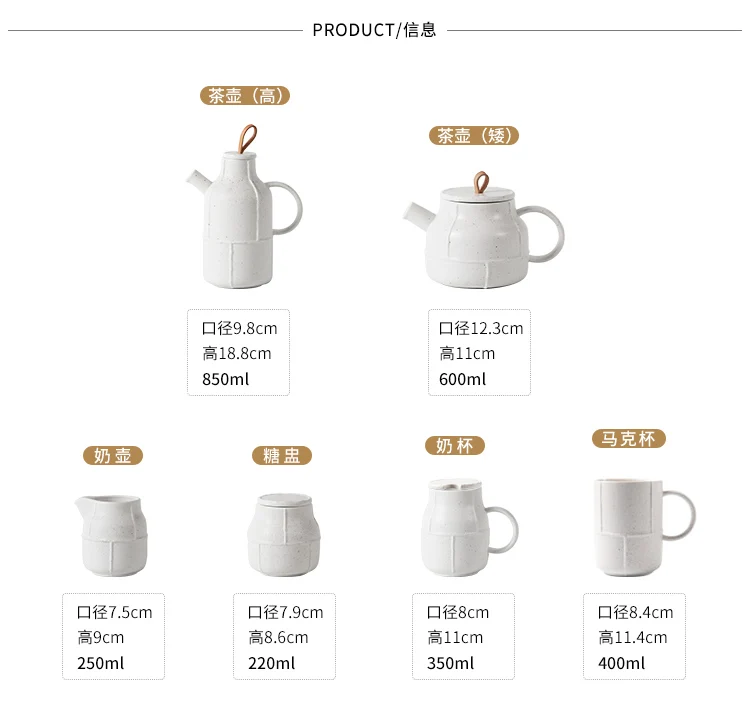
Task: Click the 茶壶（高）brown label
Action: coord(245,96)
